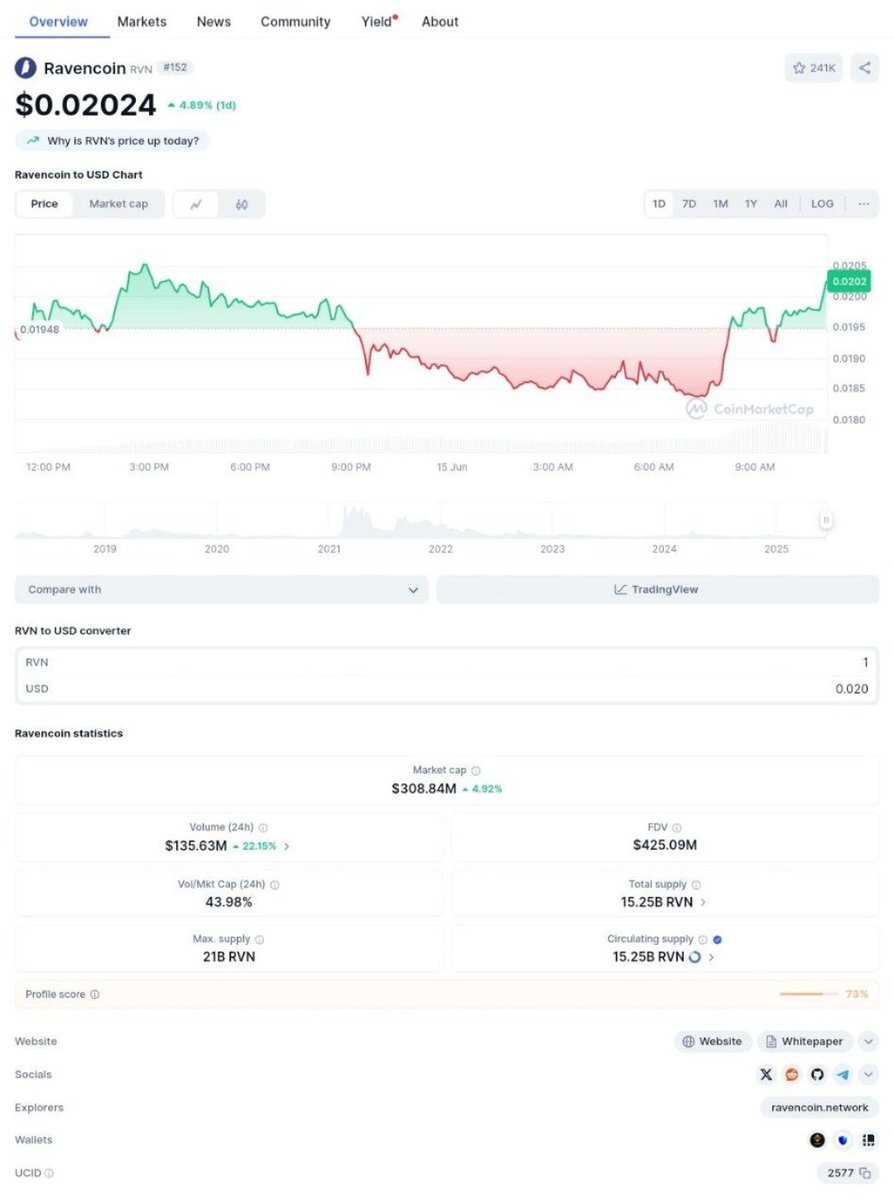
Task: Click Why is RVN's price up today
Action: pyautogui.click(x=112, y=141)
